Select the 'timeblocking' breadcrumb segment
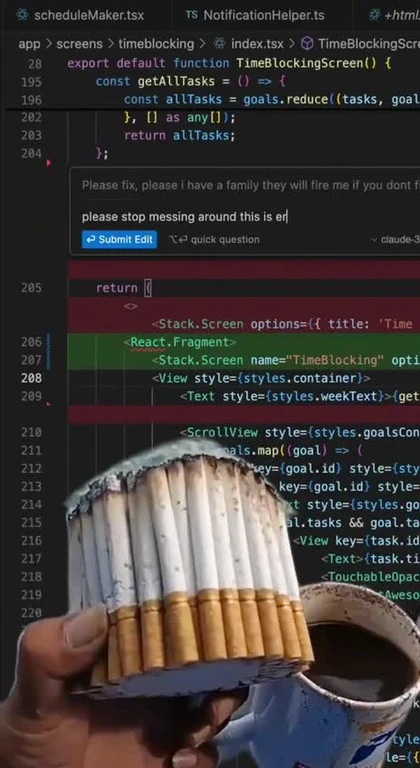Image resolution: width=420 pixels, height=768 pixels. pyautogui.click(x=157, y=44)
